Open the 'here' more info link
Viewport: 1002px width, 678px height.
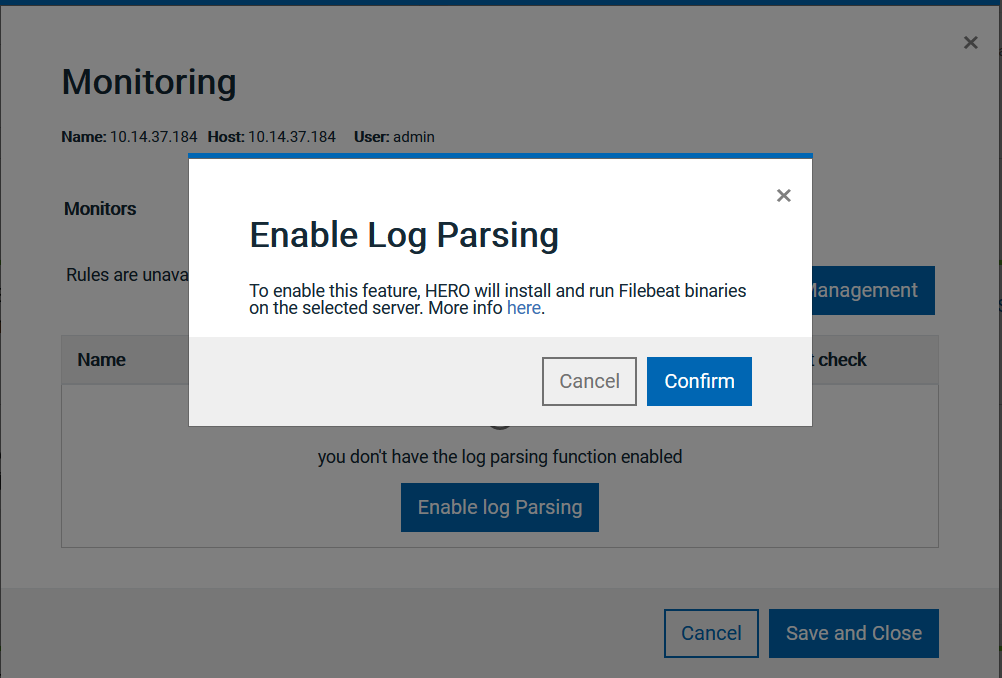coord(523,308)
